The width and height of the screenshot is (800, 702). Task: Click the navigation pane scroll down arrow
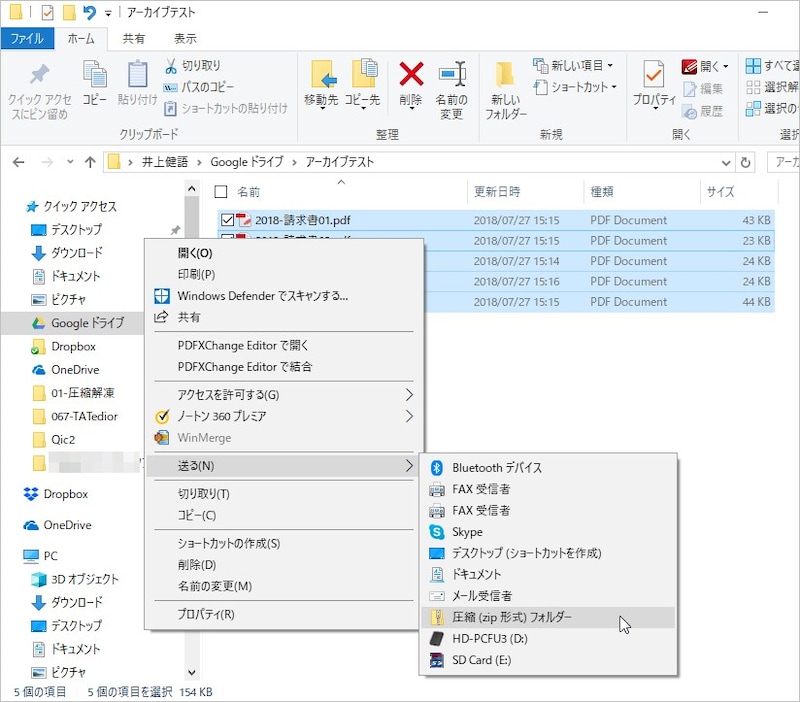tap(192, 672)
